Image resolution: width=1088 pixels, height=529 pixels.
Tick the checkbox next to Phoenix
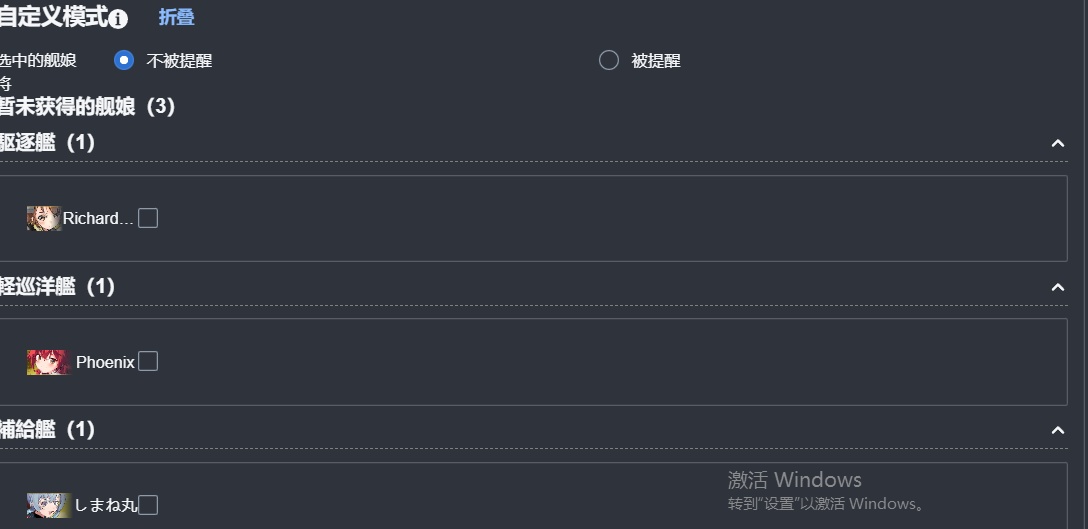[148, 361]
